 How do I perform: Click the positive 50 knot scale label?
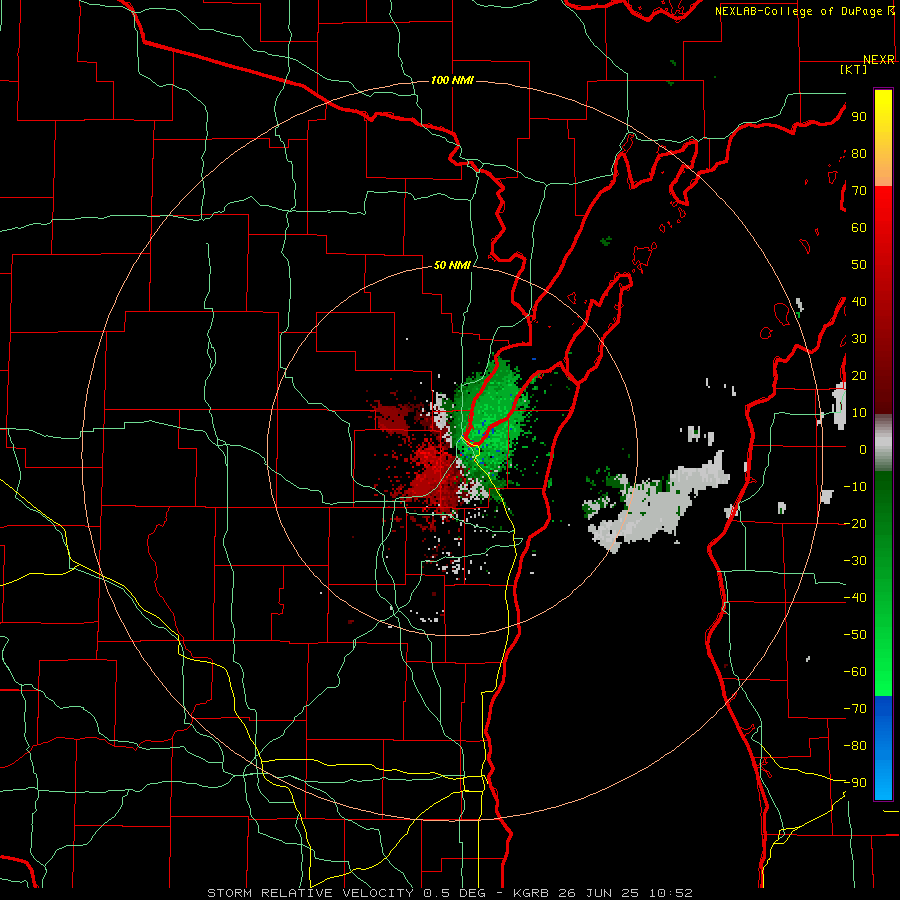[859, 265]
